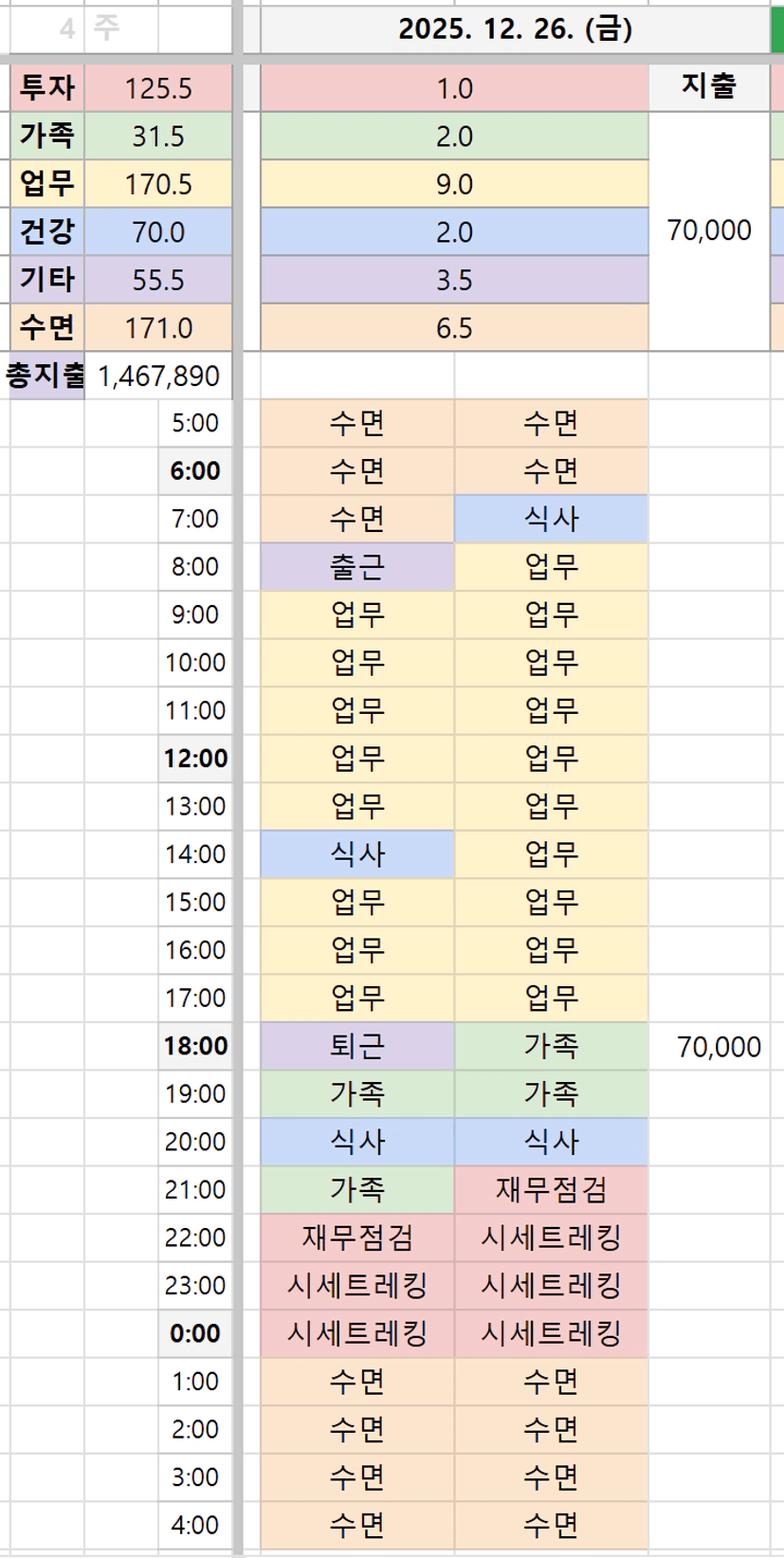
Task: Select the 총지출 label cell
Action: pyautogui.click(x=46, y=376)
